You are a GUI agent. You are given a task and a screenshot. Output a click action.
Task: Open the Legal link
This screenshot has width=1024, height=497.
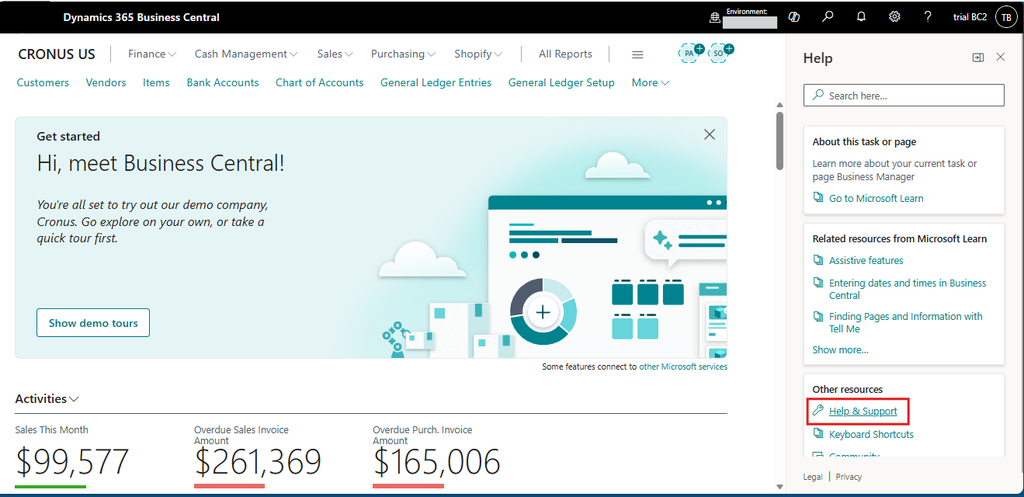pos(813,477)
